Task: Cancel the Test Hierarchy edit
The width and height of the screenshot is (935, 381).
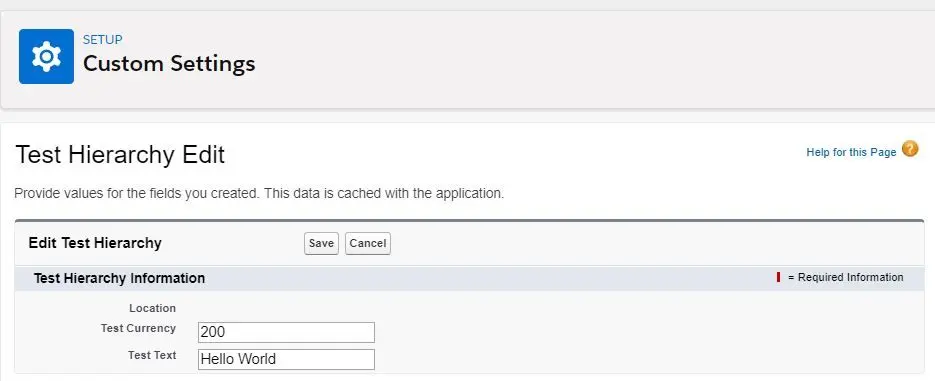Action: pos(368,243)
